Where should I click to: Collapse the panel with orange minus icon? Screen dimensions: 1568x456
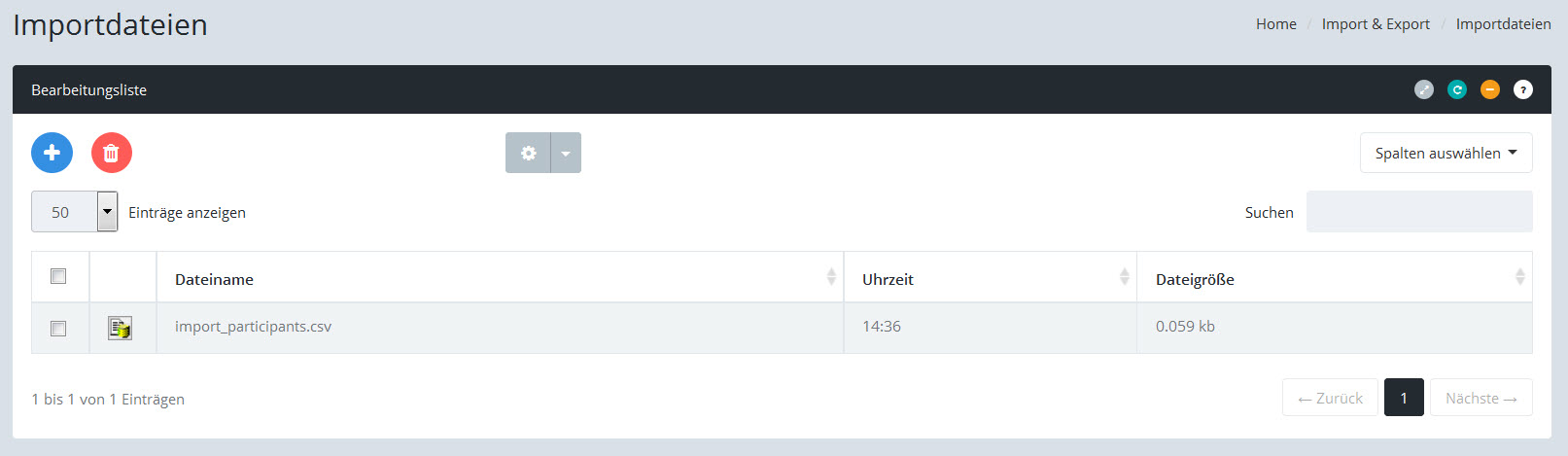click(1490, 89)
